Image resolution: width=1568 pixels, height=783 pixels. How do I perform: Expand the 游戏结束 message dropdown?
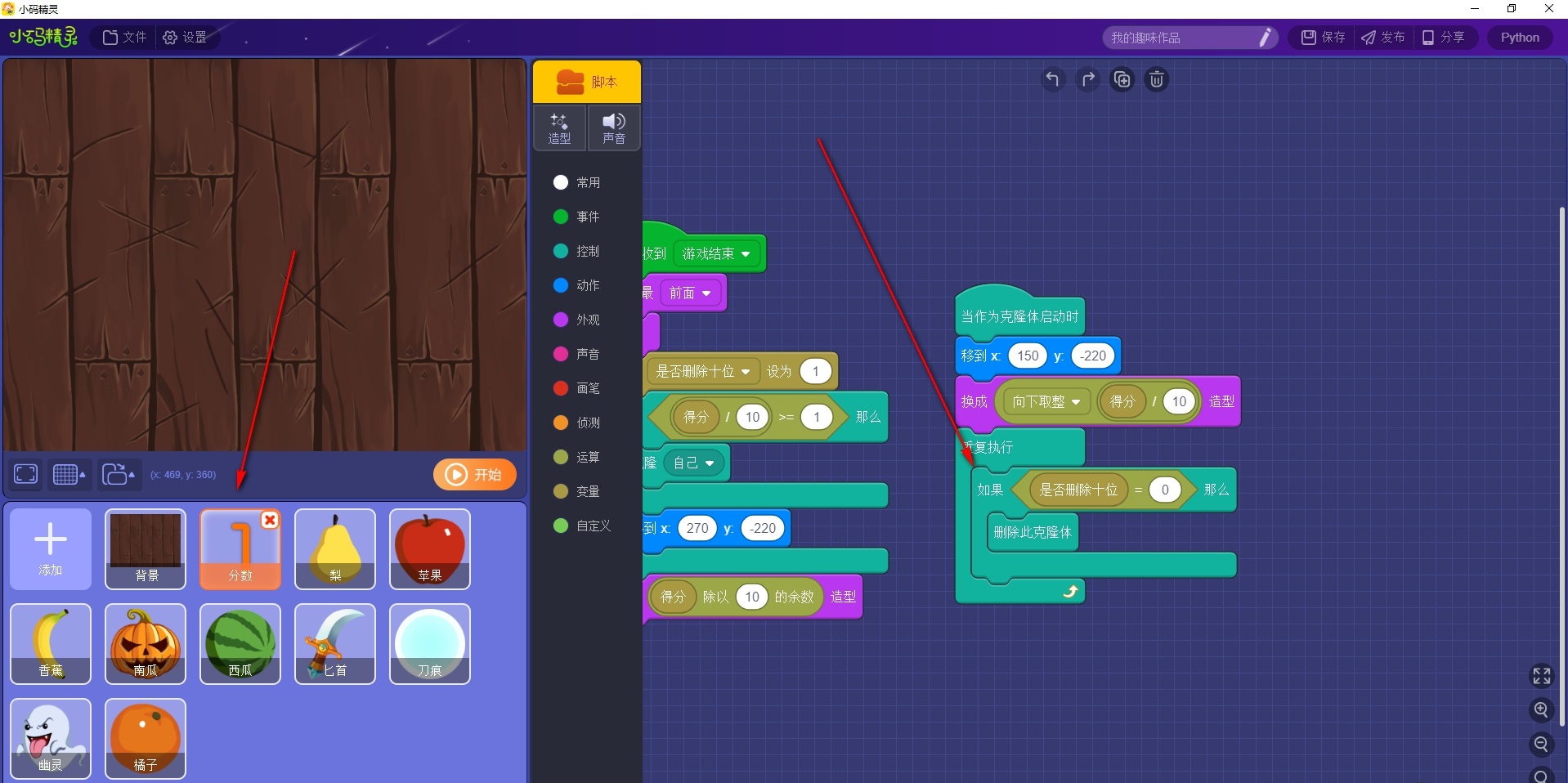pos(717,254)
